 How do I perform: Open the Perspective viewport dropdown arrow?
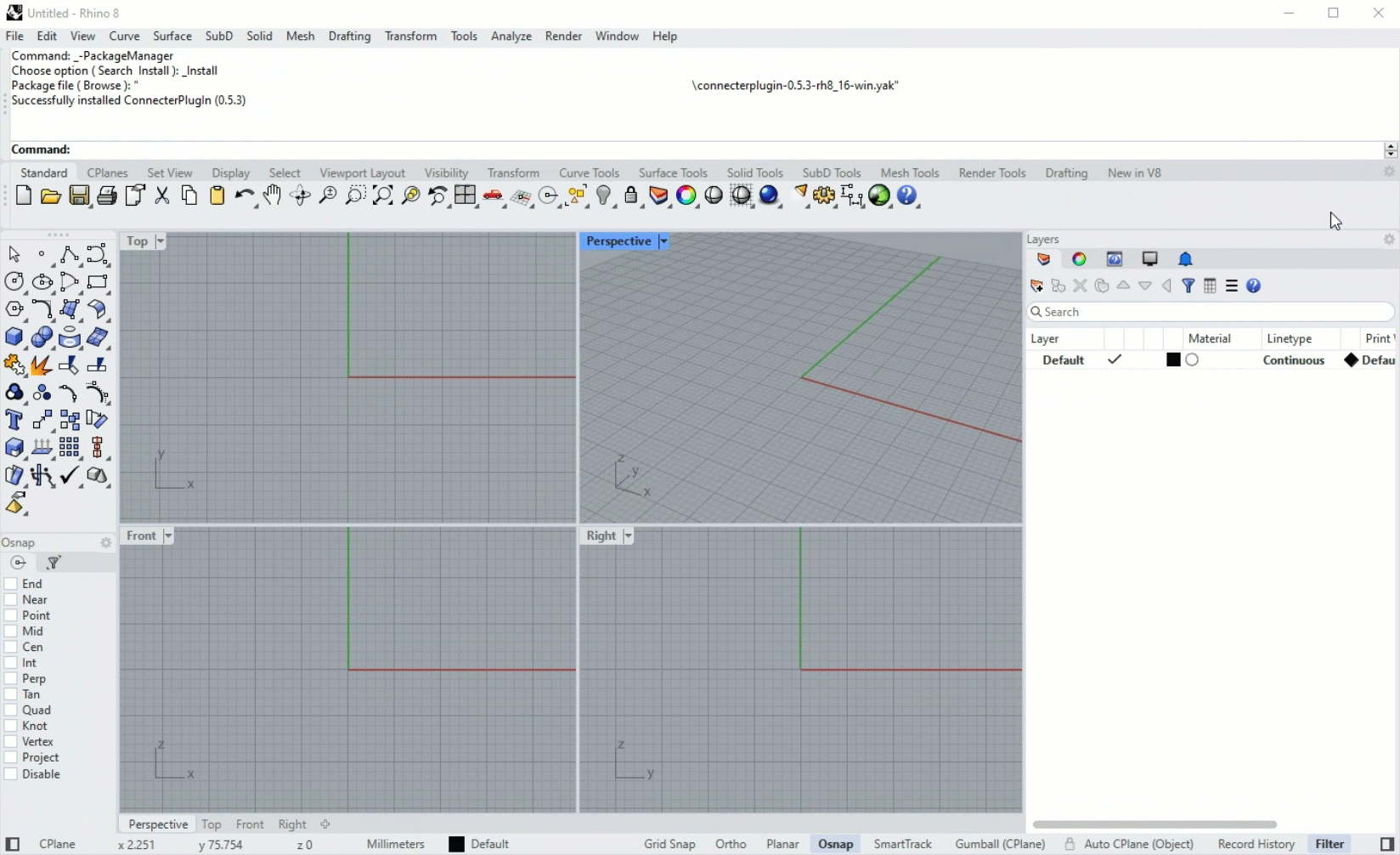coord(663,241)
